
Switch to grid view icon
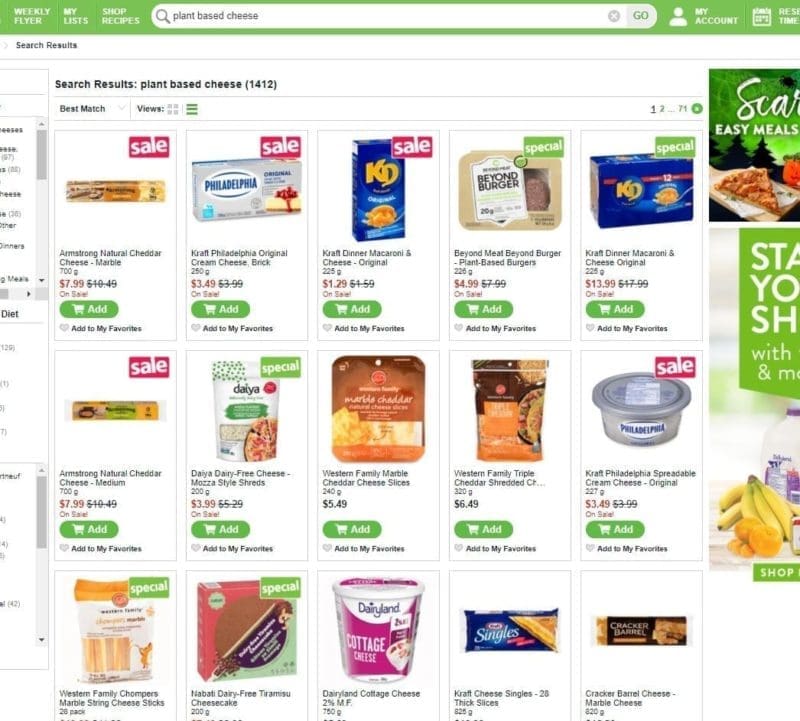click(x=173, y=109)
